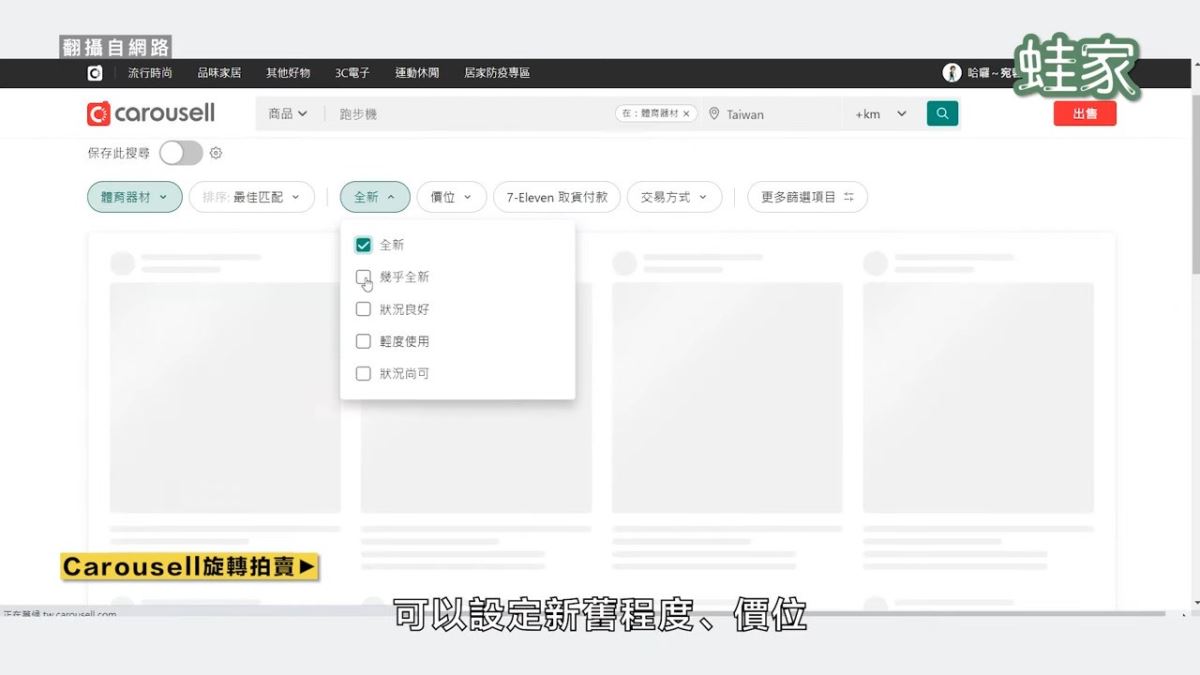Open the 交易方式 dropdown filter
This screenshot has height=675, width=1200.
click(x=674, y=197)
